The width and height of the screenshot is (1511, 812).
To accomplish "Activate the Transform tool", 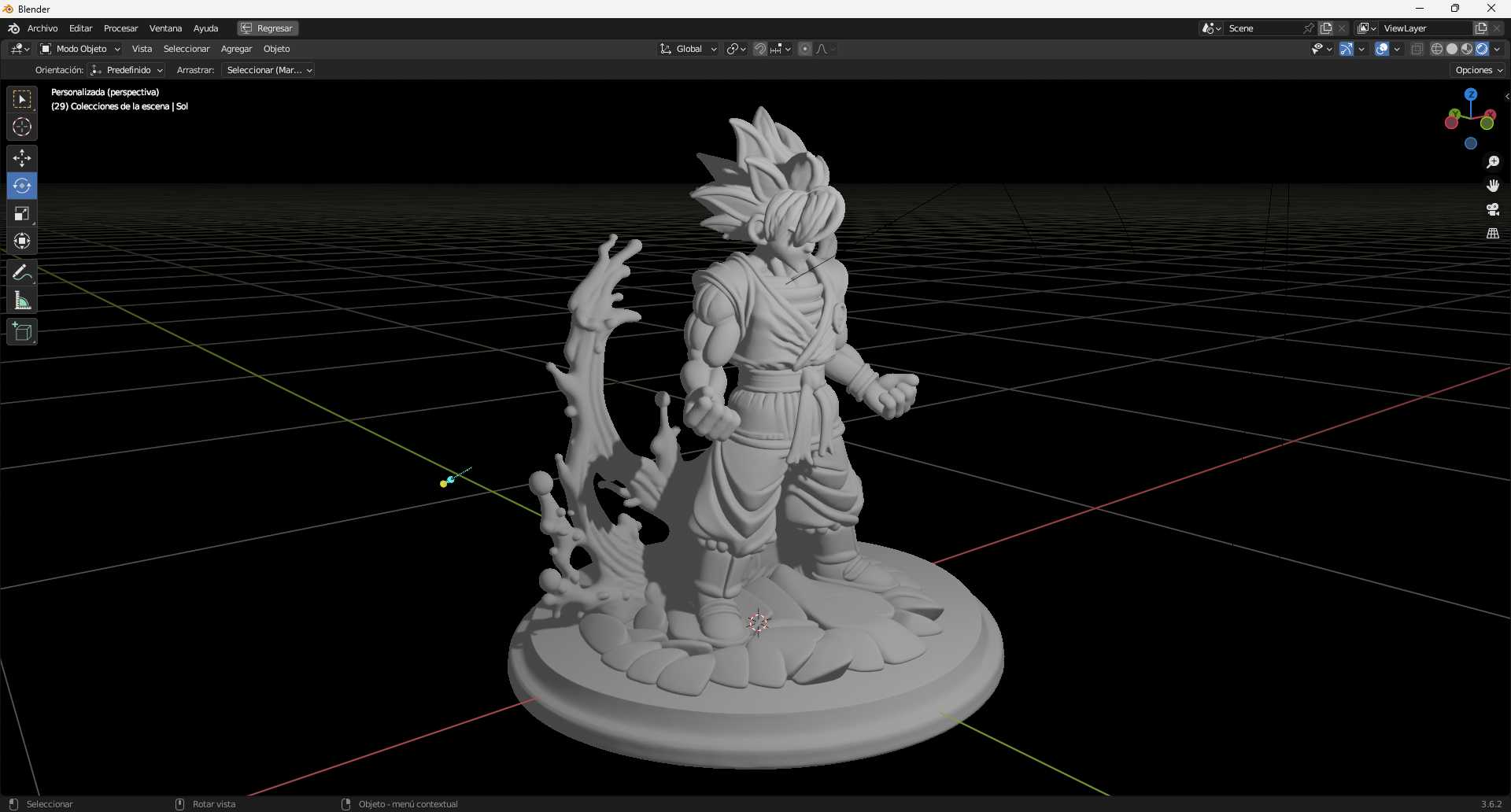I will 21,242.
